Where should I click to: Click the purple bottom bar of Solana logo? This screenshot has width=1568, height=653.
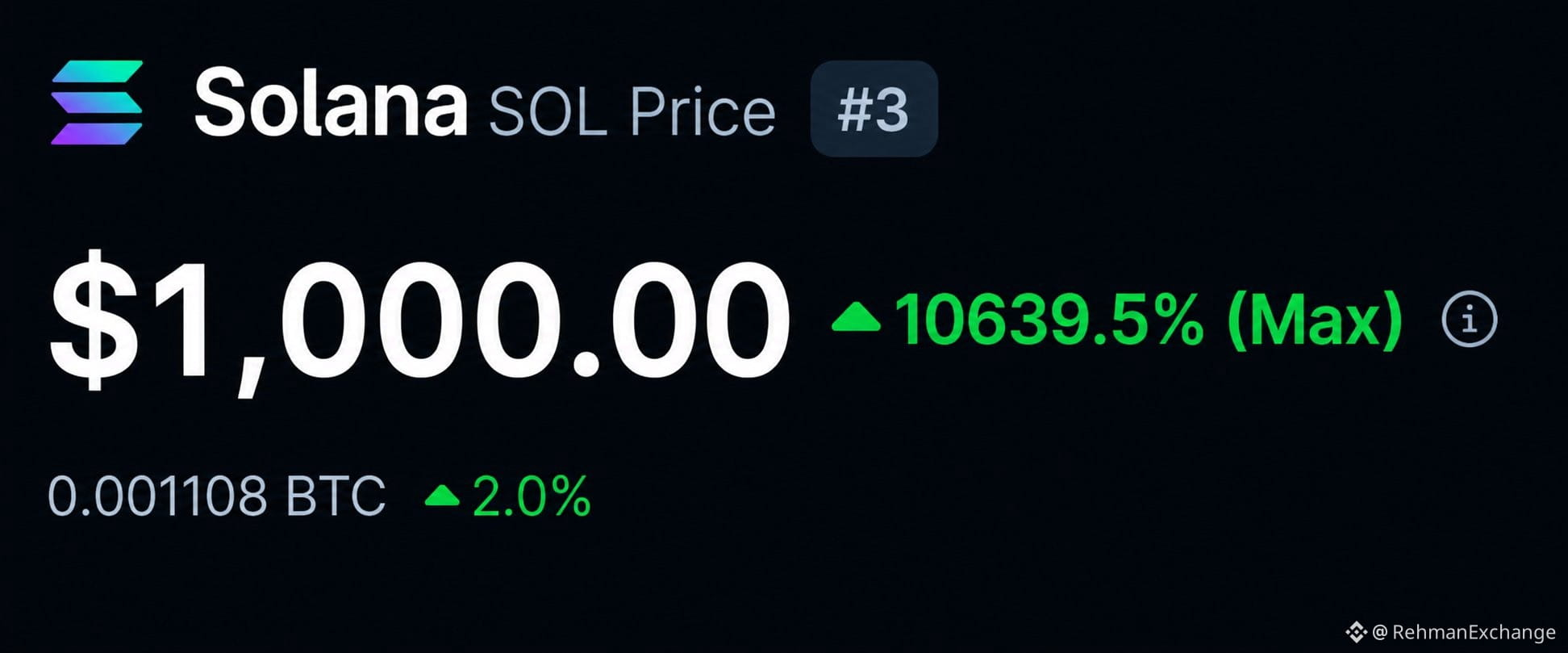(97, 134)
